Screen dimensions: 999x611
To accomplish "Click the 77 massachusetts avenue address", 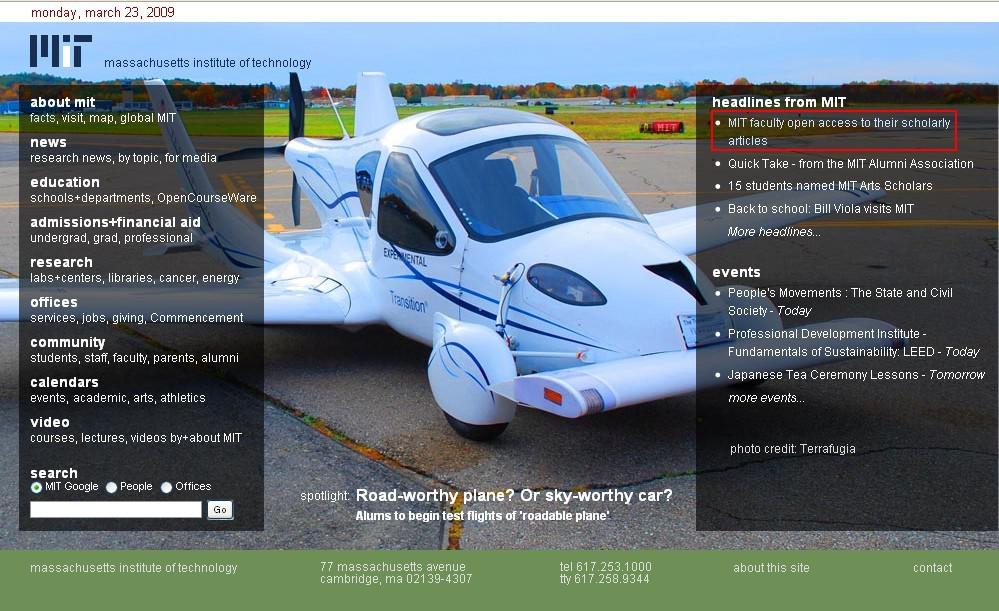I will (393, 566).
